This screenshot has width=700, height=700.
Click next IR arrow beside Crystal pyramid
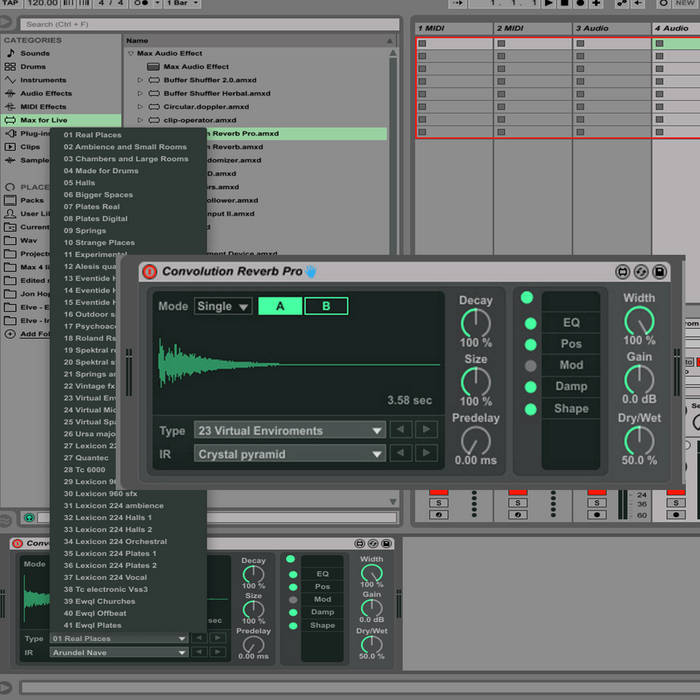click(x=426, y=454)
